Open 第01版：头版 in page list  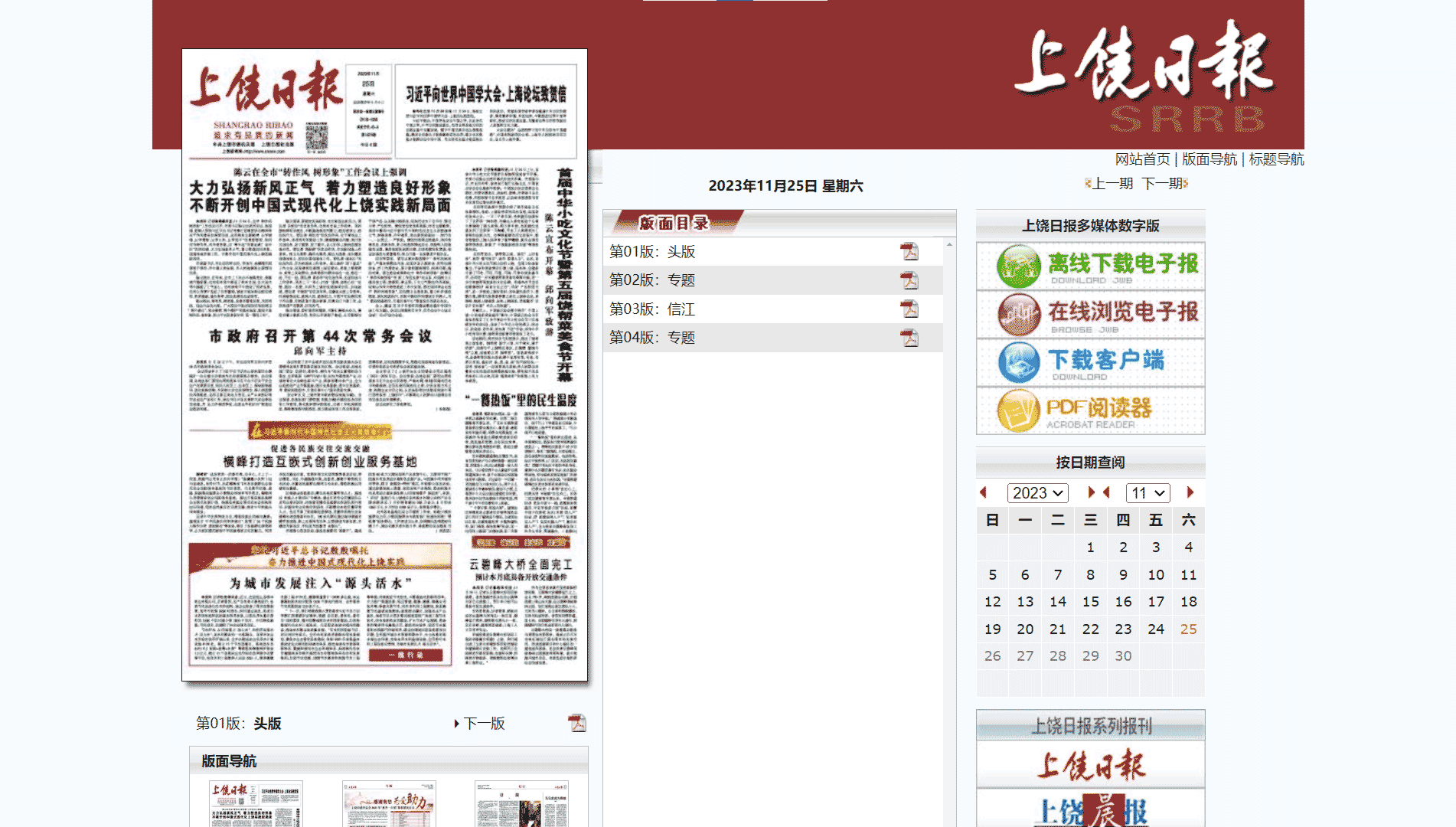[652, 252]
